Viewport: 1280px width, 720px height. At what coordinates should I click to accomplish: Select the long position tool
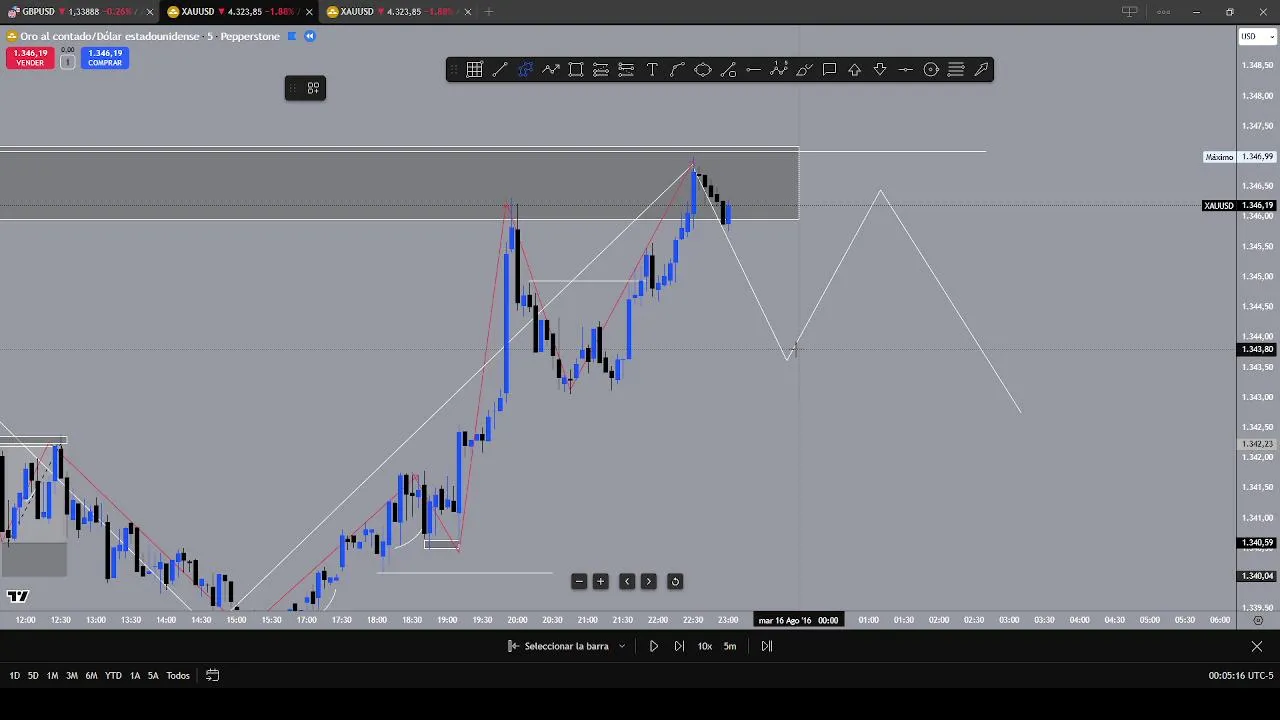pyautogui.click(x=601, y=69)
